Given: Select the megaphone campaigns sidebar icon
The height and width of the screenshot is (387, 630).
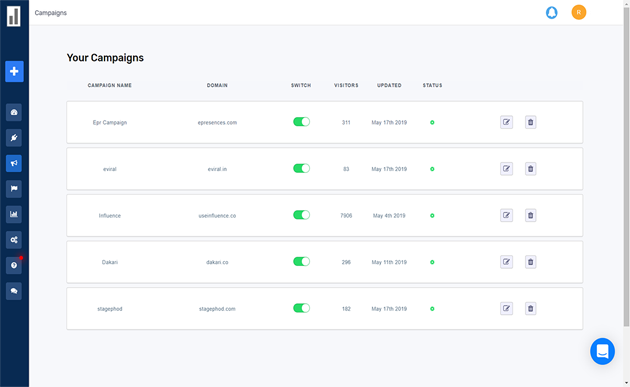Looking at the screenshot, I should (14, 163).
